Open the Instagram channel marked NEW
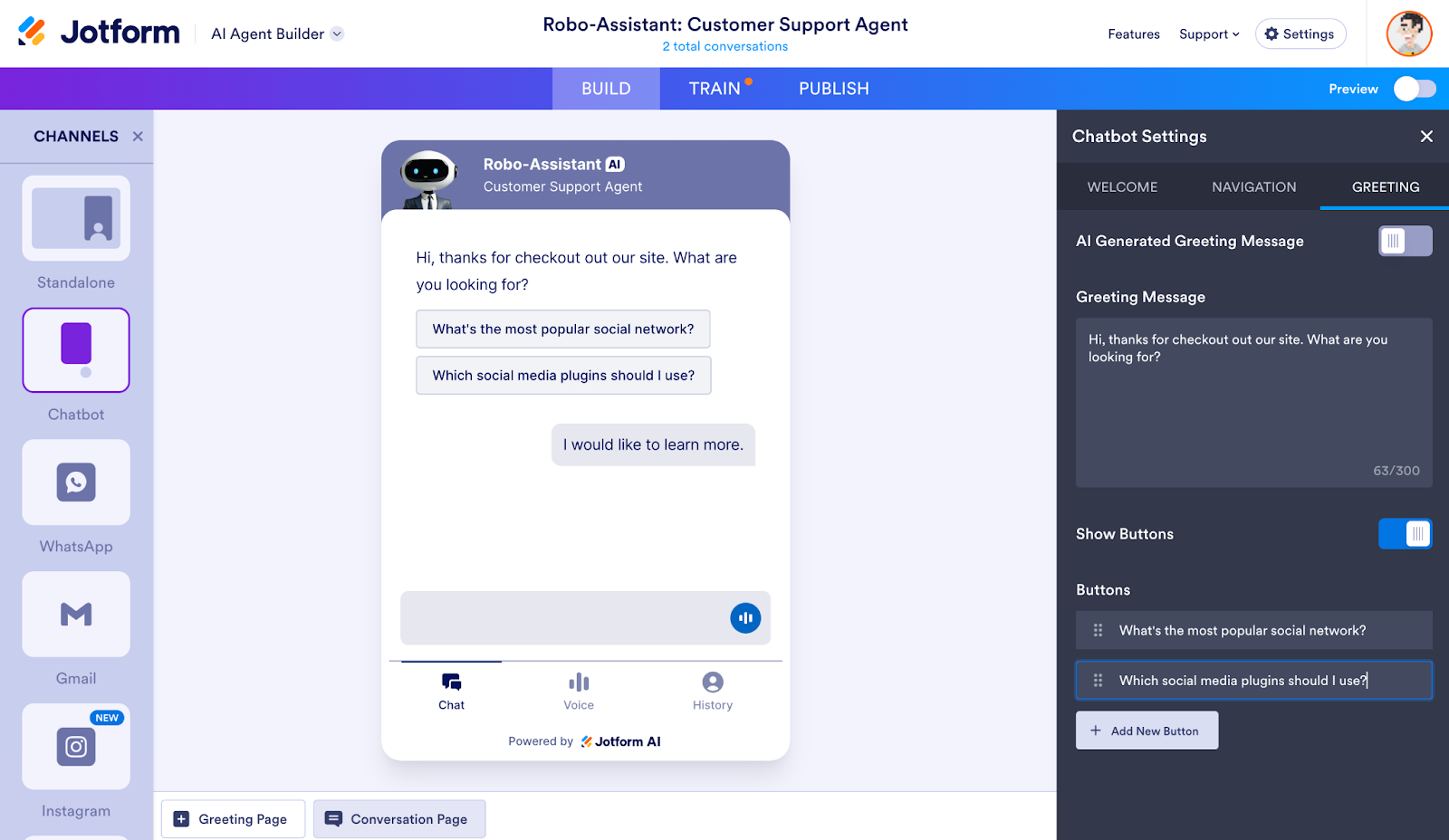This screenshot has width=1449, height=840. pos(75,747)
